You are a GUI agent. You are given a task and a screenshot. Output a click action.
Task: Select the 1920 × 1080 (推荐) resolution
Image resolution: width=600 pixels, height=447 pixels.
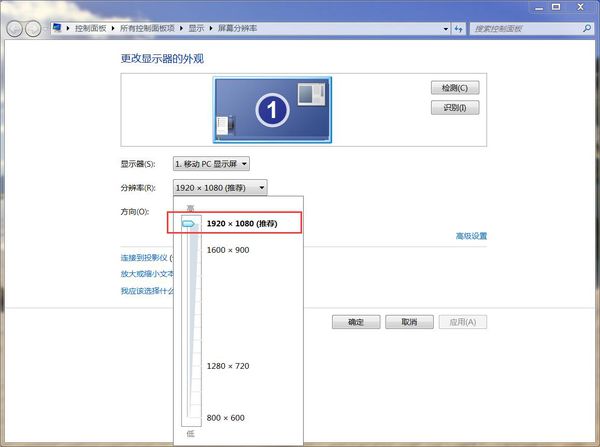[x=242, y=224]
